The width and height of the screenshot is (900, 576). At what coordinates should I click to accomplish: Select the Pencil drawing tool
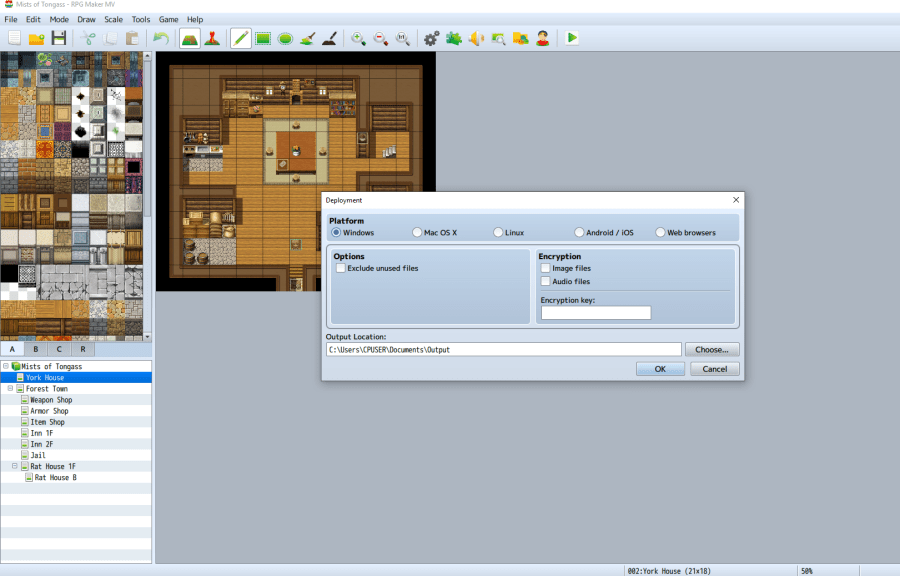coord(240,38)
